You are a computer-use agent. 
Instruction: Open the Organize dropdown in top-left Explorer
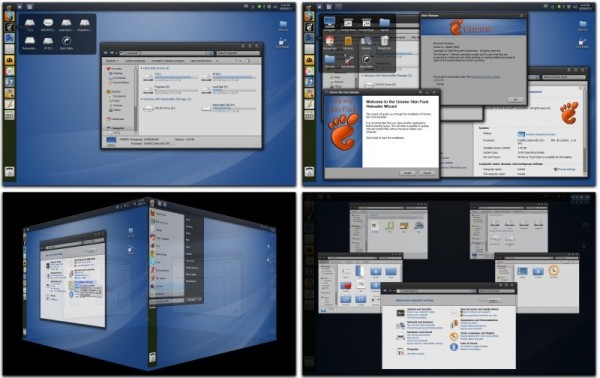click(112, 61)
